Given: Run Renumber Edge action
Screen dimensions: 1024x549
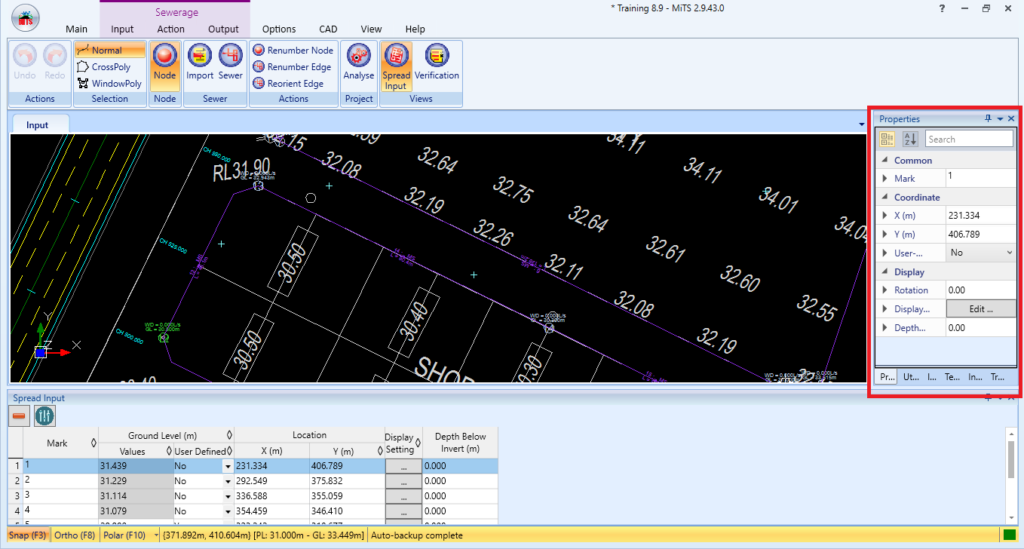Looking at the screenshot, I should pyautogui.click(x=292, y=67).
